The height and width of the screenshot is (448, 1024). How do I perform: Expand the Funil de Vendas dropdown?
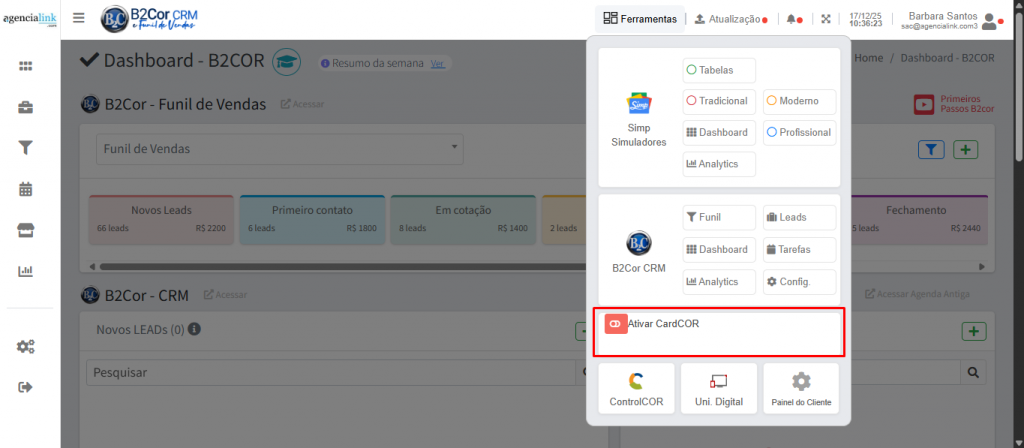[x=279, y=149]
